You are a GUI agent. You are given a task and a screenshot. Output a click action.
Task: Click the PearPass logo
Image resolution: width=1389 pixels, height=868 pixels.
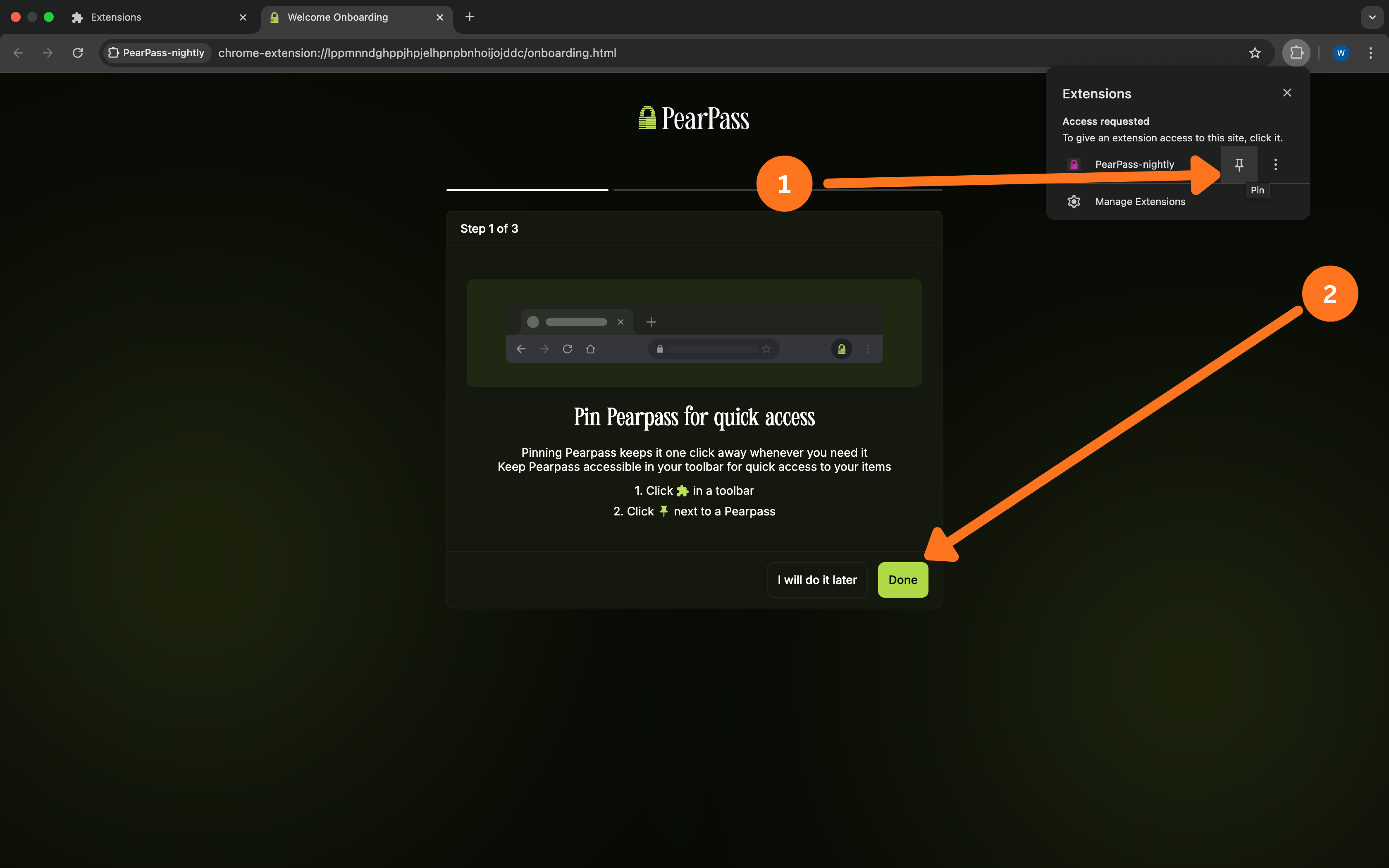tap(694, 118)
